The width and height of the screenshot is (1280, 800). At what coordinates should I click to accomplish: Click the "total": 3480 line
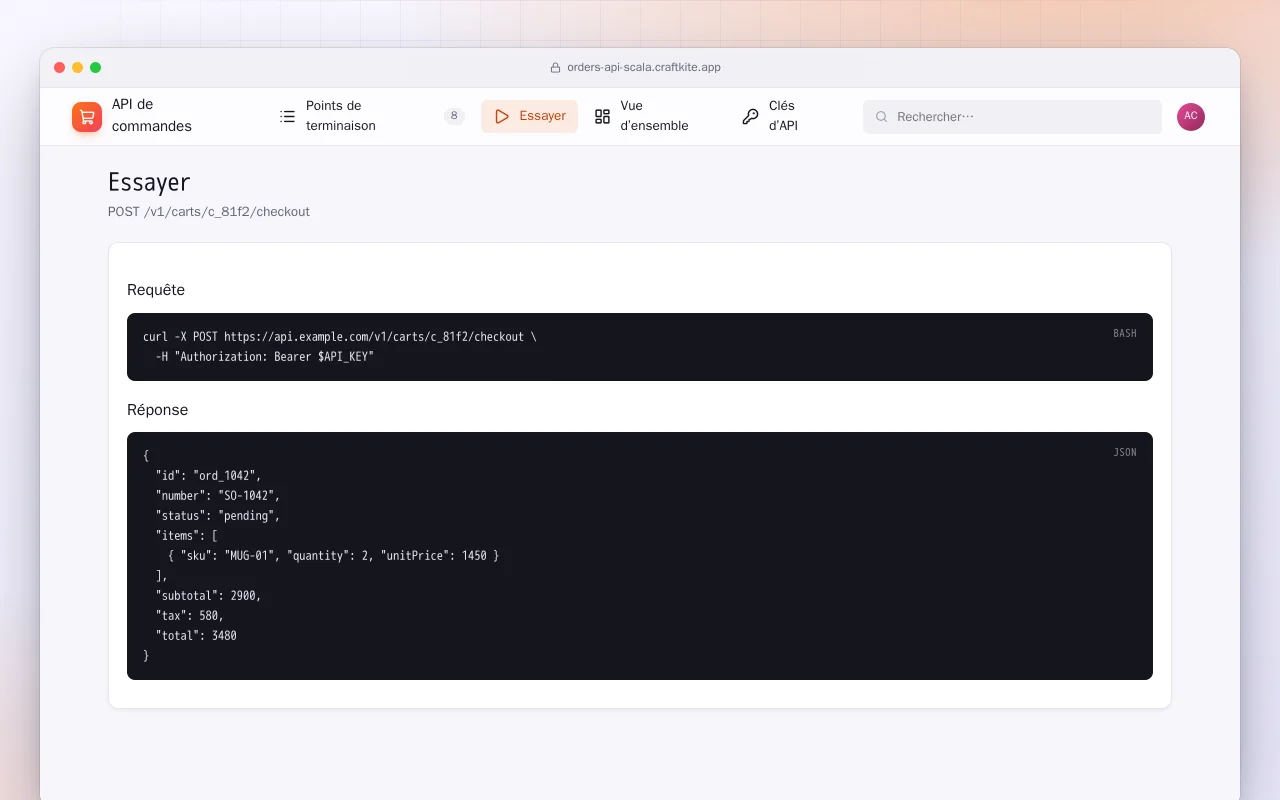tap(196, 636)
